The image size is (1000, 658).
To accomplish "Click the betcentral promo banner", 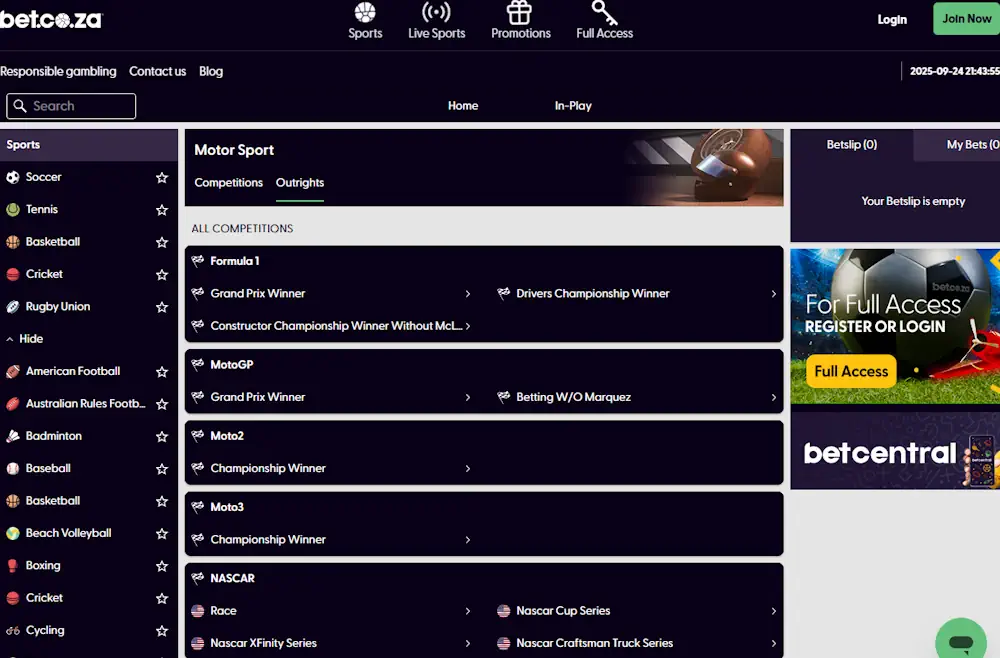I will (895, 452).
